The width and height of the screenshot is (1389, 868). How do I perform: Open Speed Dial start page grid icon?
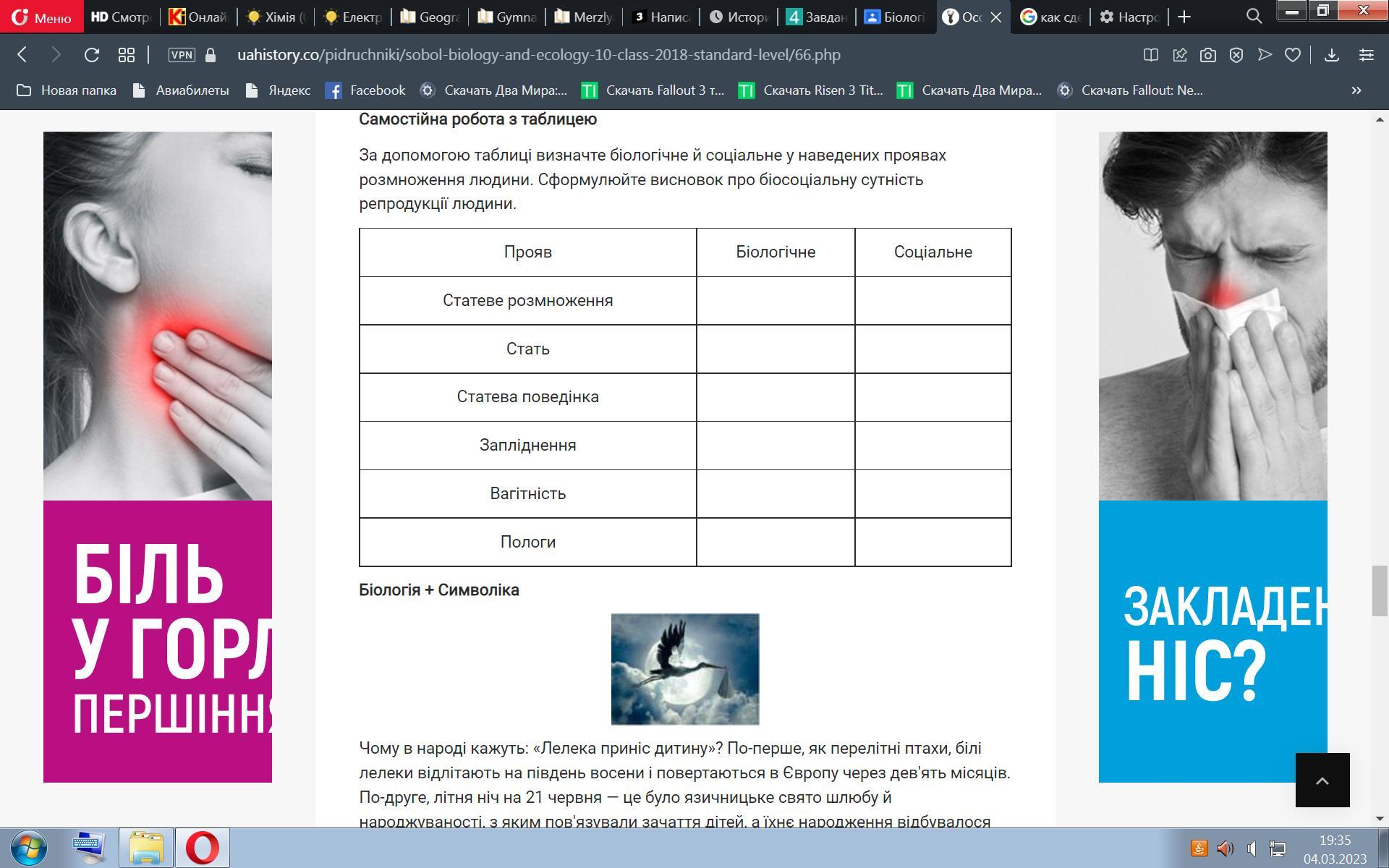point(127,55)
